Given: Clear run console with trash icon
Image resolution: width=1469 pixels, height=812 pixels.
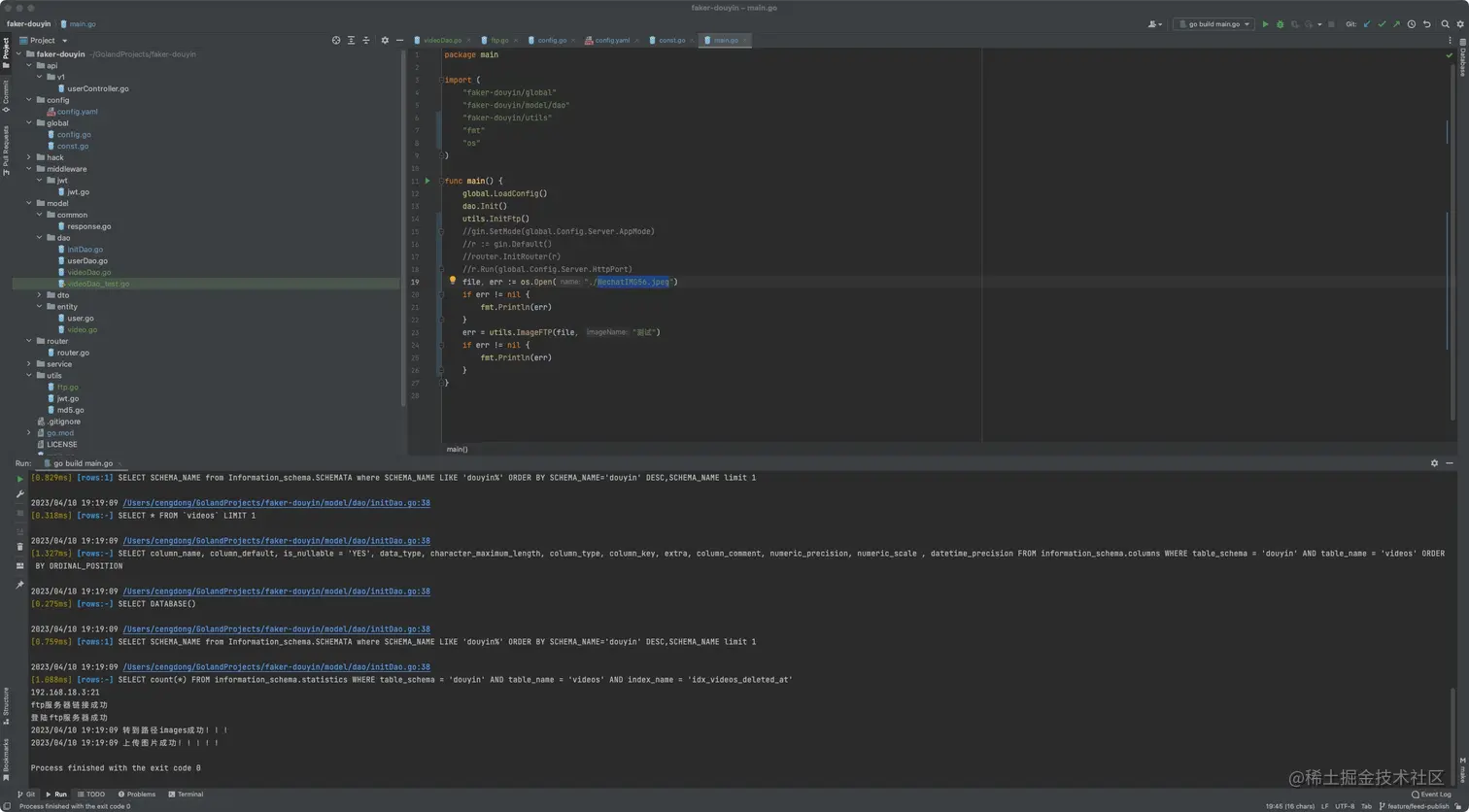Looking at the screenshot, I should pyautogui.click(x=19, y=547).
